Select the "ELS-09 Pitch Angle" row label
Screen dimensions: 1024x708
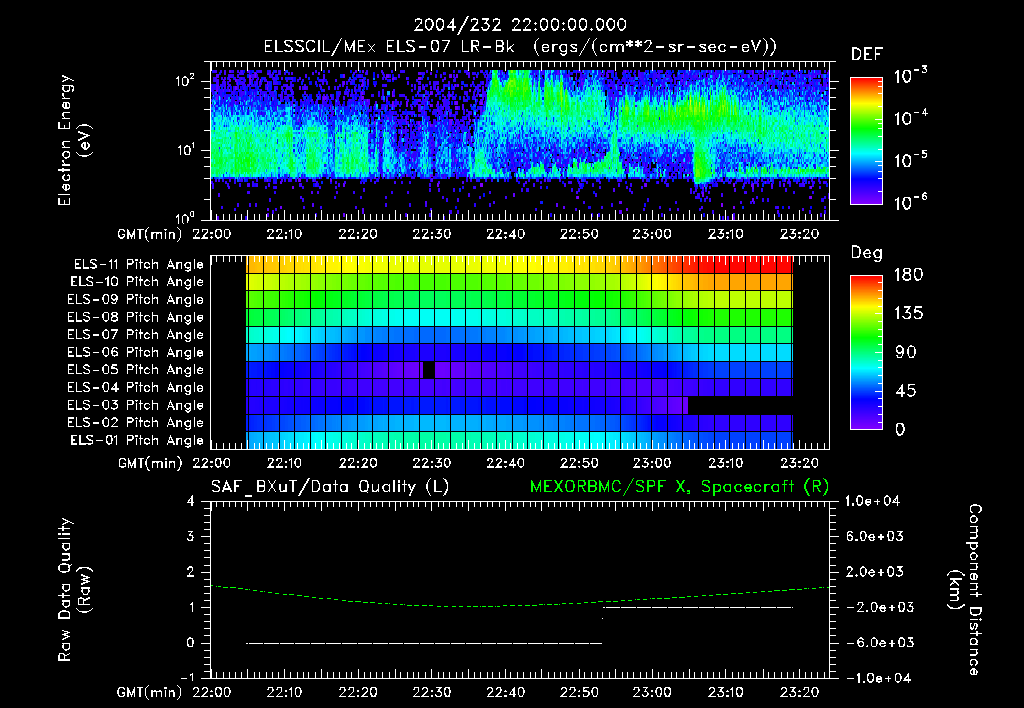point(136,300)
